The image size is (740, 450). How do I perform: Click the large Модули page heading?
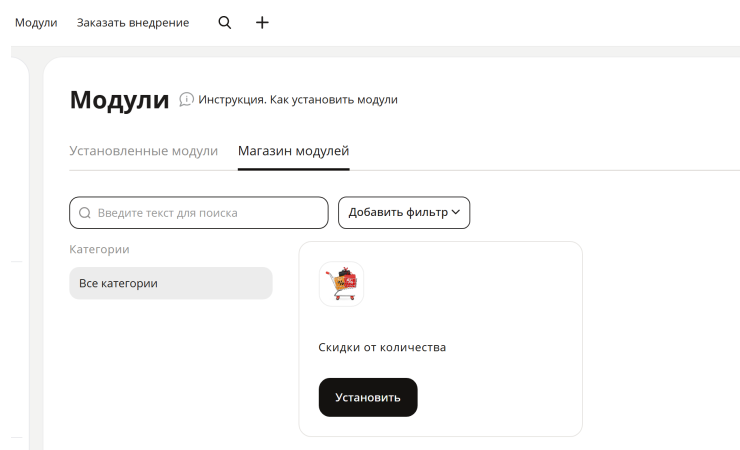click(x=119, y=100)
